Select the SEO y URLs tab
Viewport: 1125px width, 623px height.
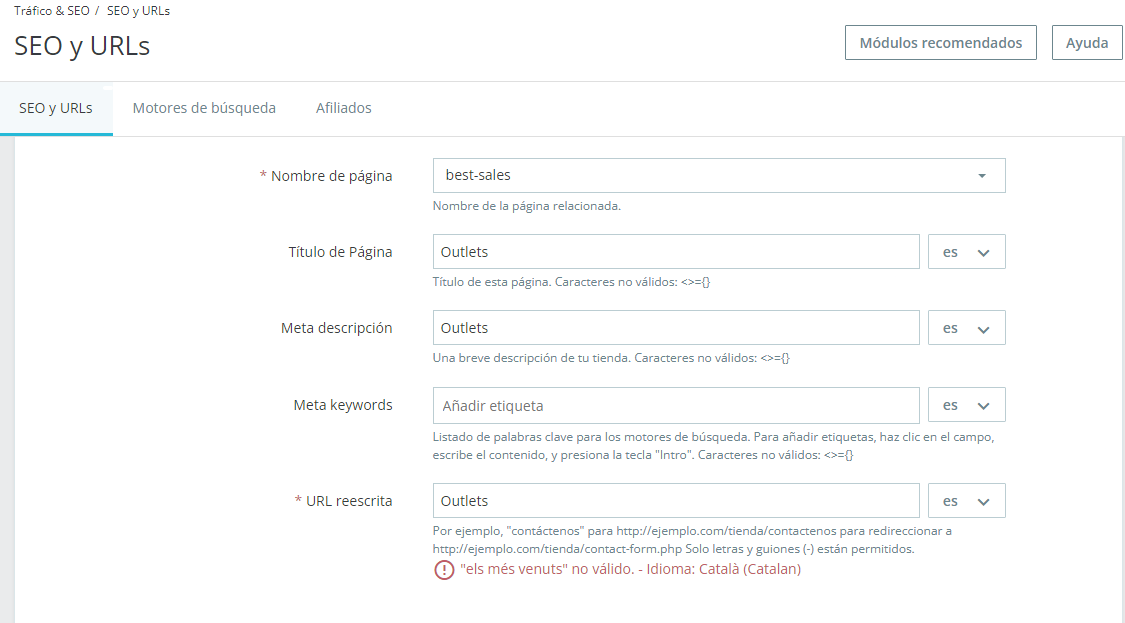pos(56,108)
